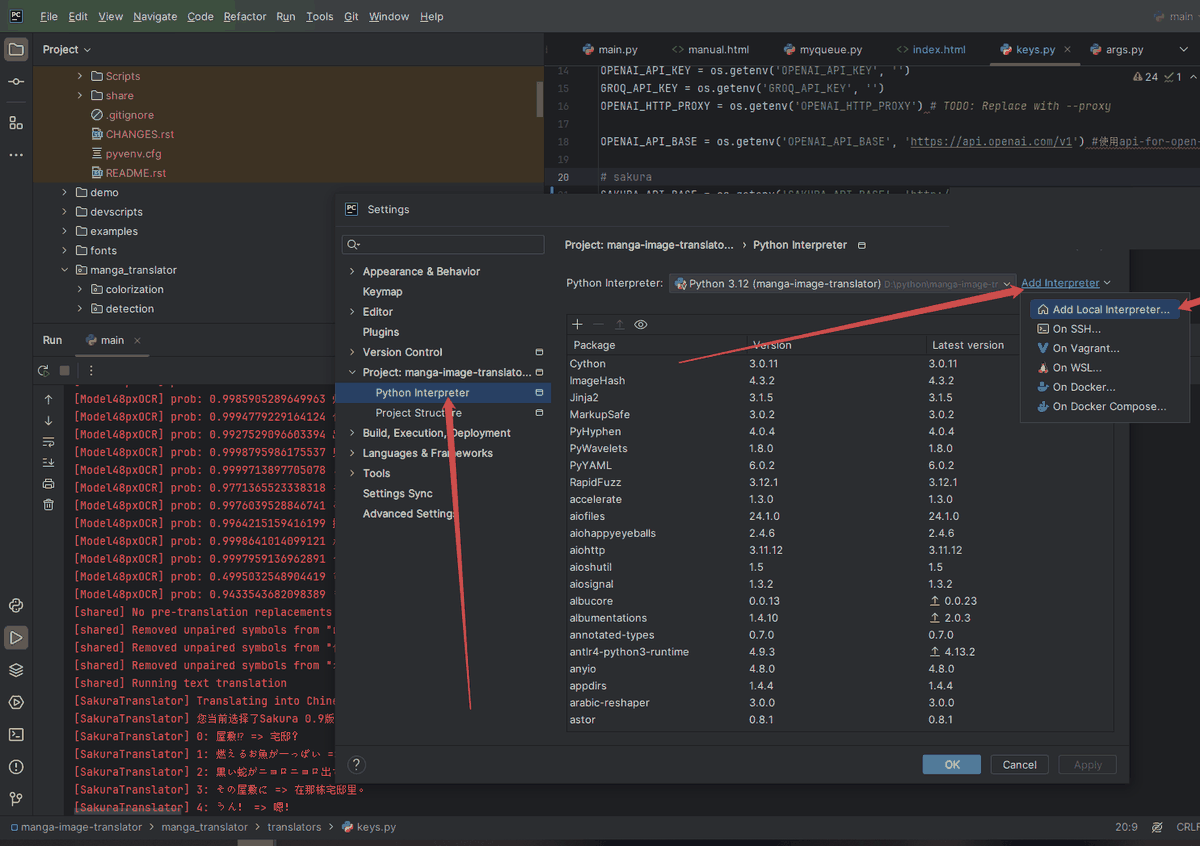The width and height of the screenshot is (1200, 846).
Task: Open the File menu
Action: click(49, 17)
